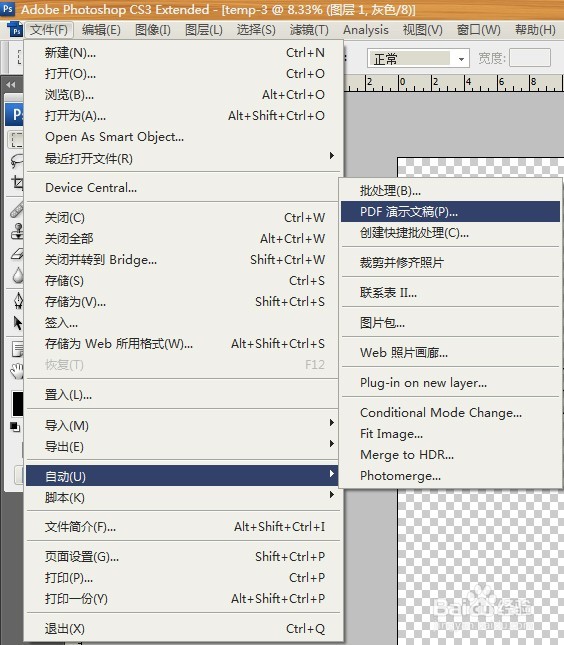Select the Blur tool
Viewport: 564px width, 645px height.
[17, 275]
